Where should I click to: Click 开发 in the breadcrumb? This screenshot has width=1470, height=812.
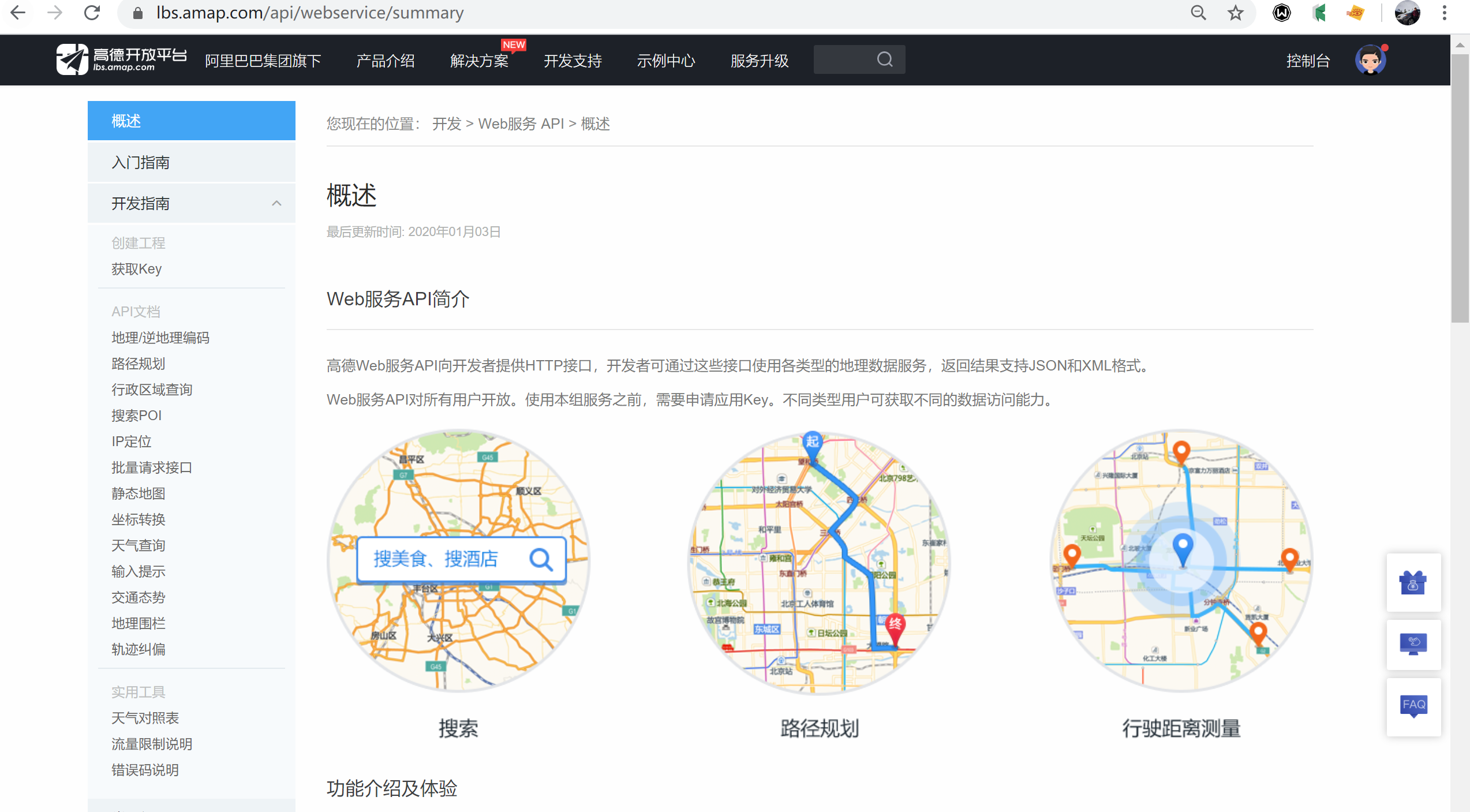tap(447, 124)
